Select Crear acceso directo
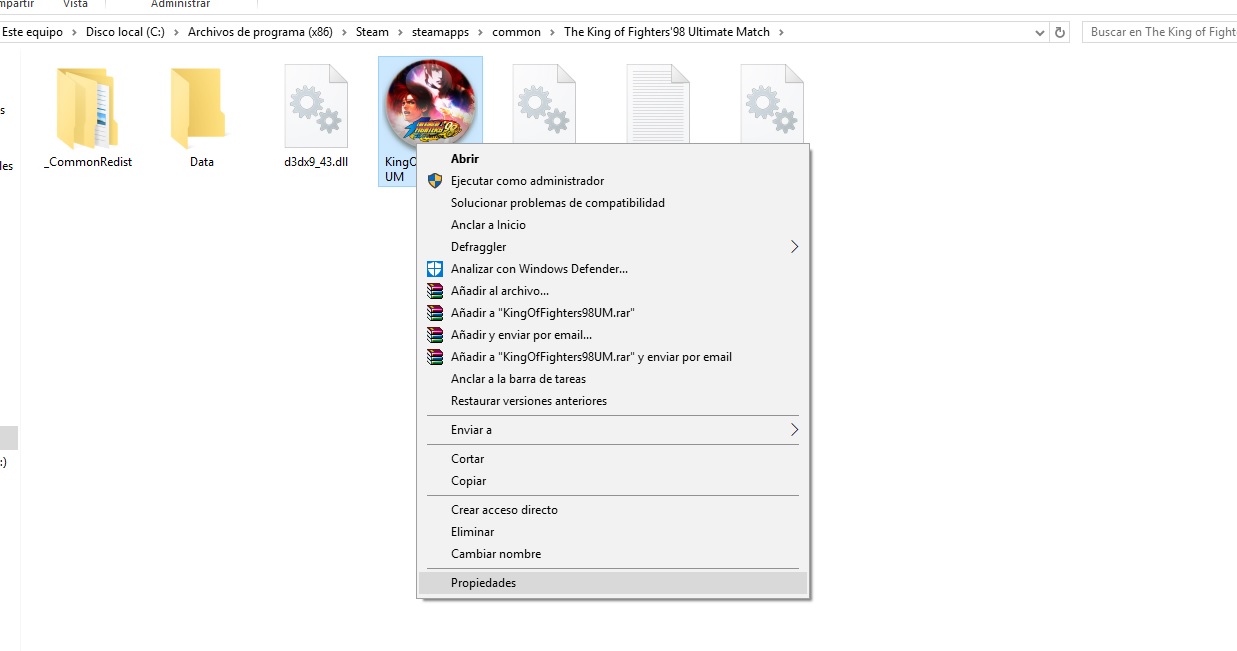1237x651 pixels. [x=613, y=510]
